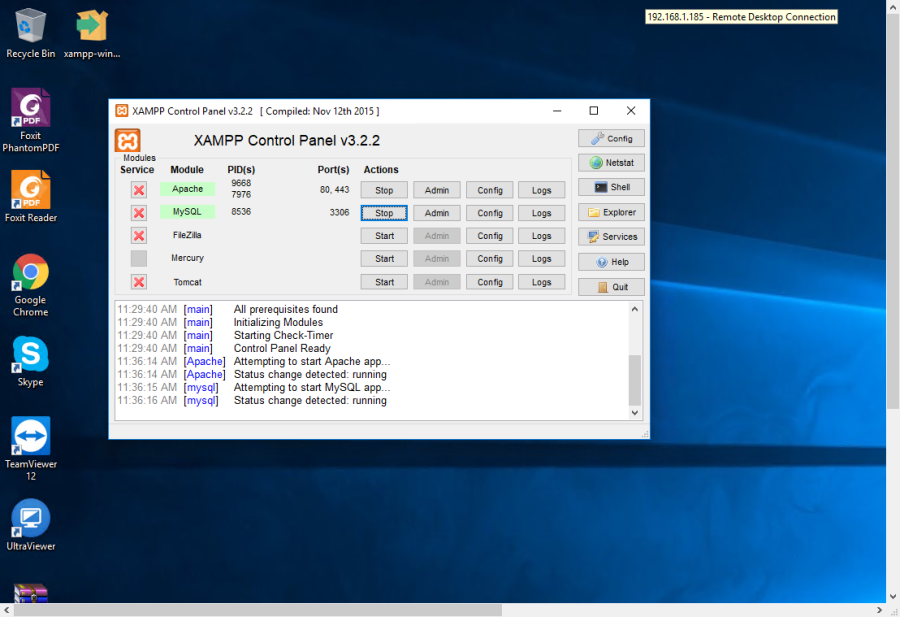Start the FileZilla module

pos(384,236)
